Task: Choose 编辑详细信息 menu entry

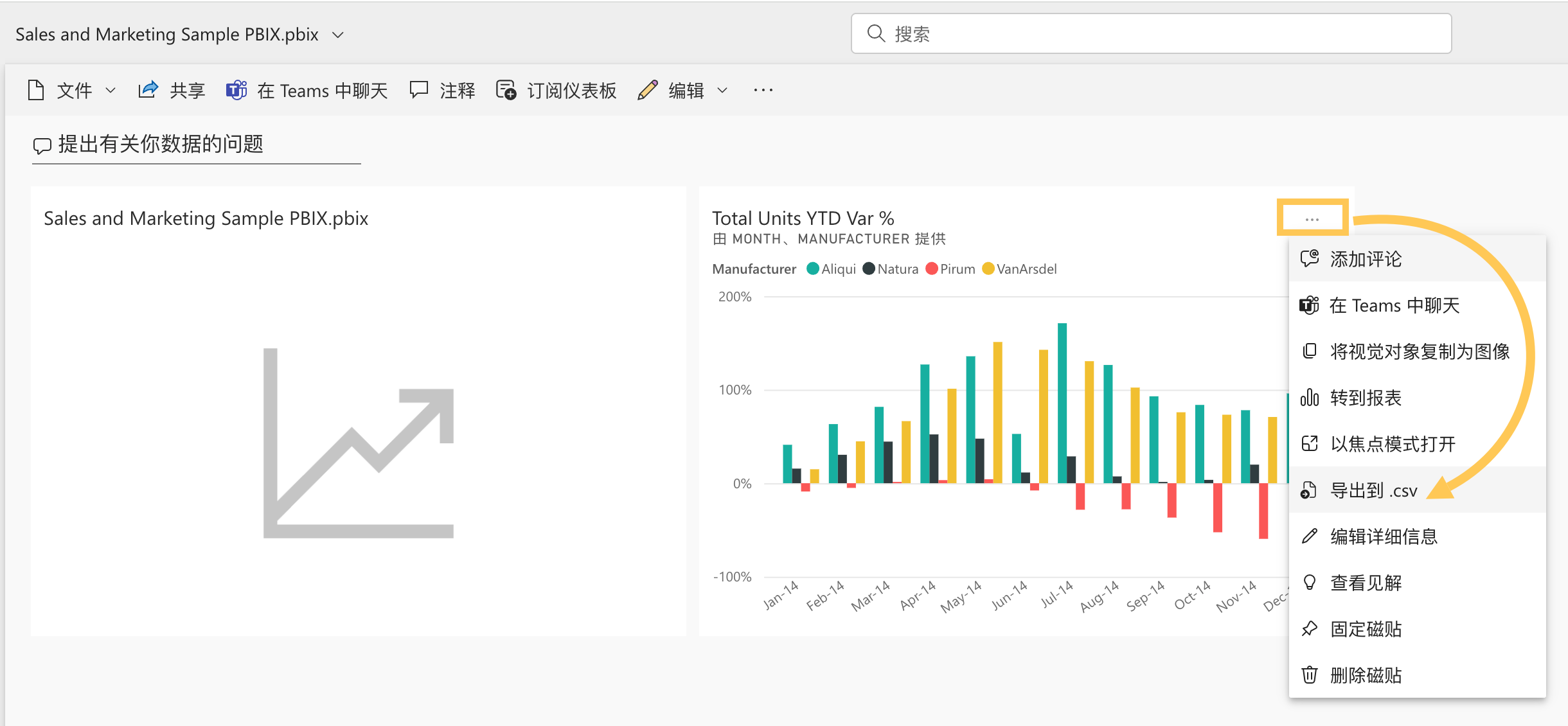Action: pos(1417,536)
